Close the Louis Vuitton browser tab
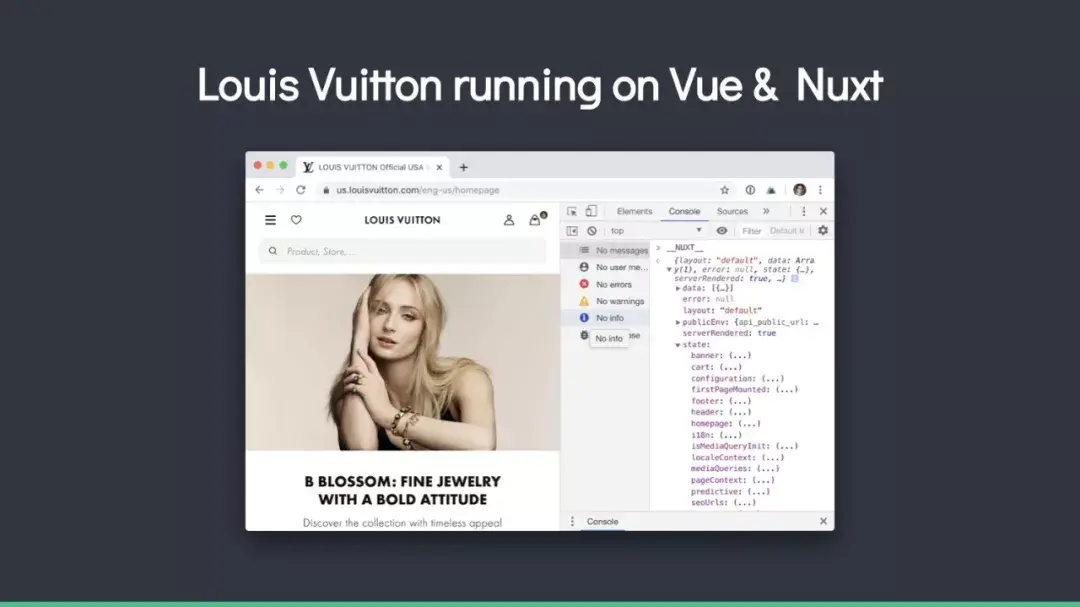This screenshot has width=1080, height=607. coord(439,167)
